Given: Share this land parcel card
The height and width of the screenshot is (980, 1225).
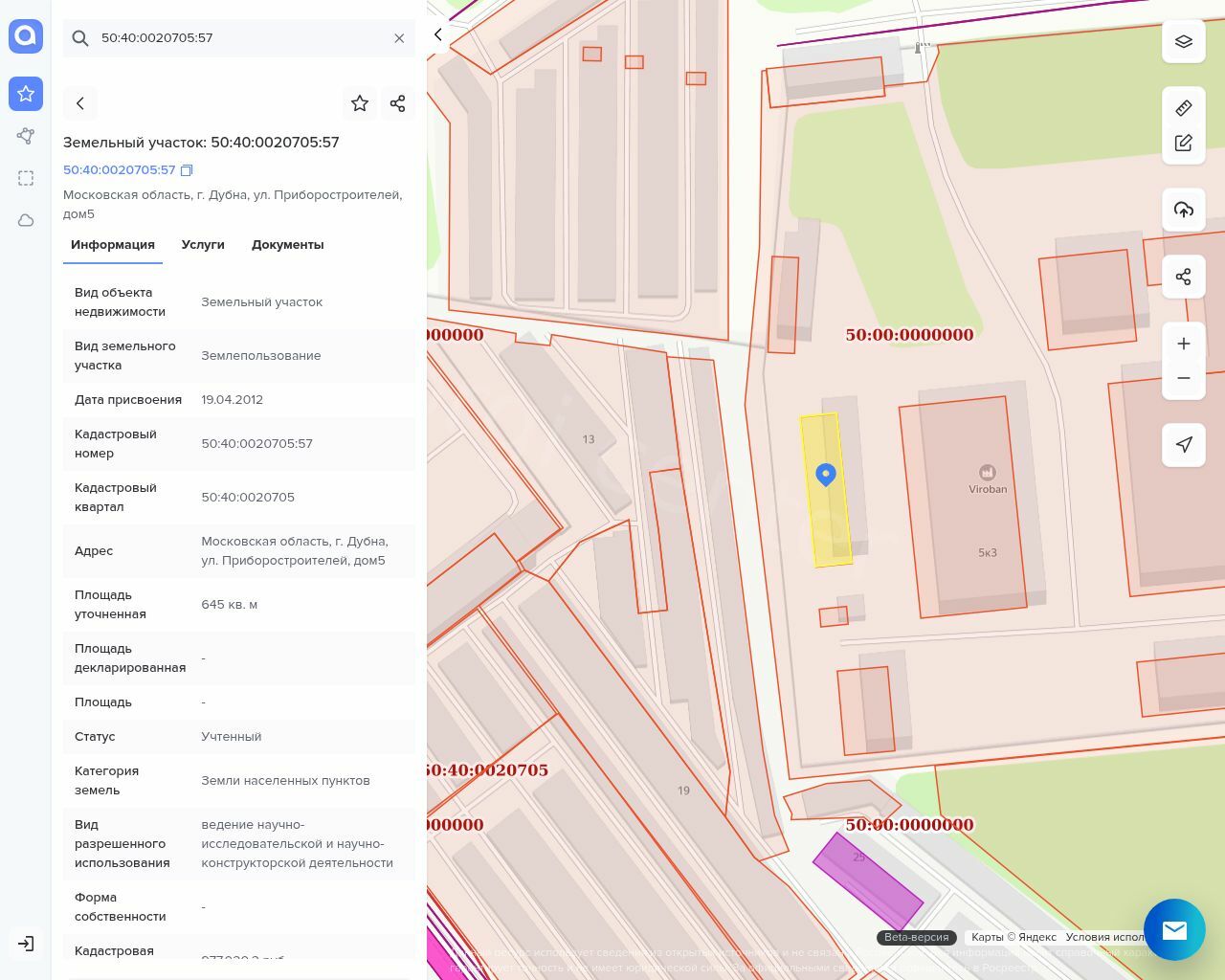Looking at the screenshot, I should coord(398,103).
